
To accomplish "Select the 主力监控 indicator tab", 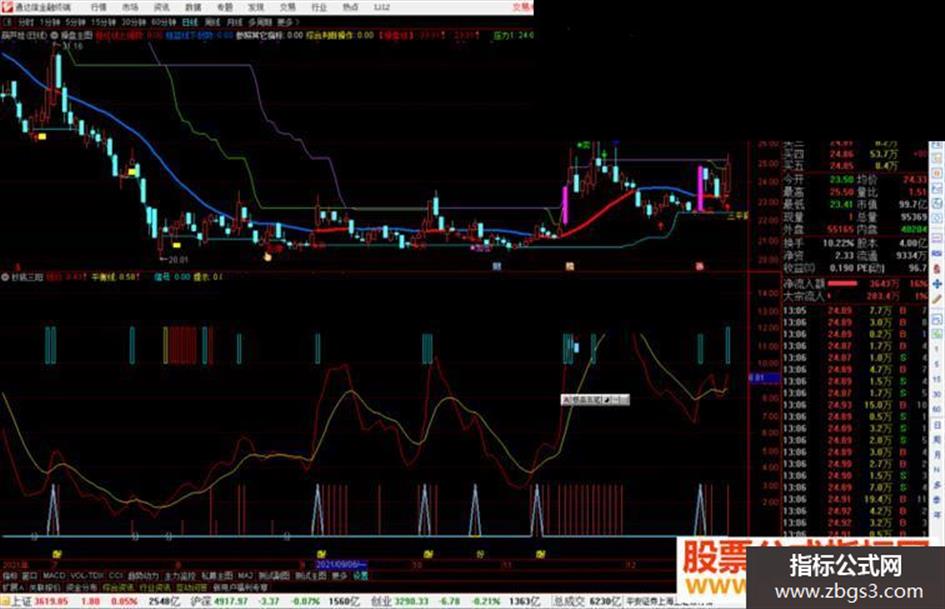I will [180, 576].
